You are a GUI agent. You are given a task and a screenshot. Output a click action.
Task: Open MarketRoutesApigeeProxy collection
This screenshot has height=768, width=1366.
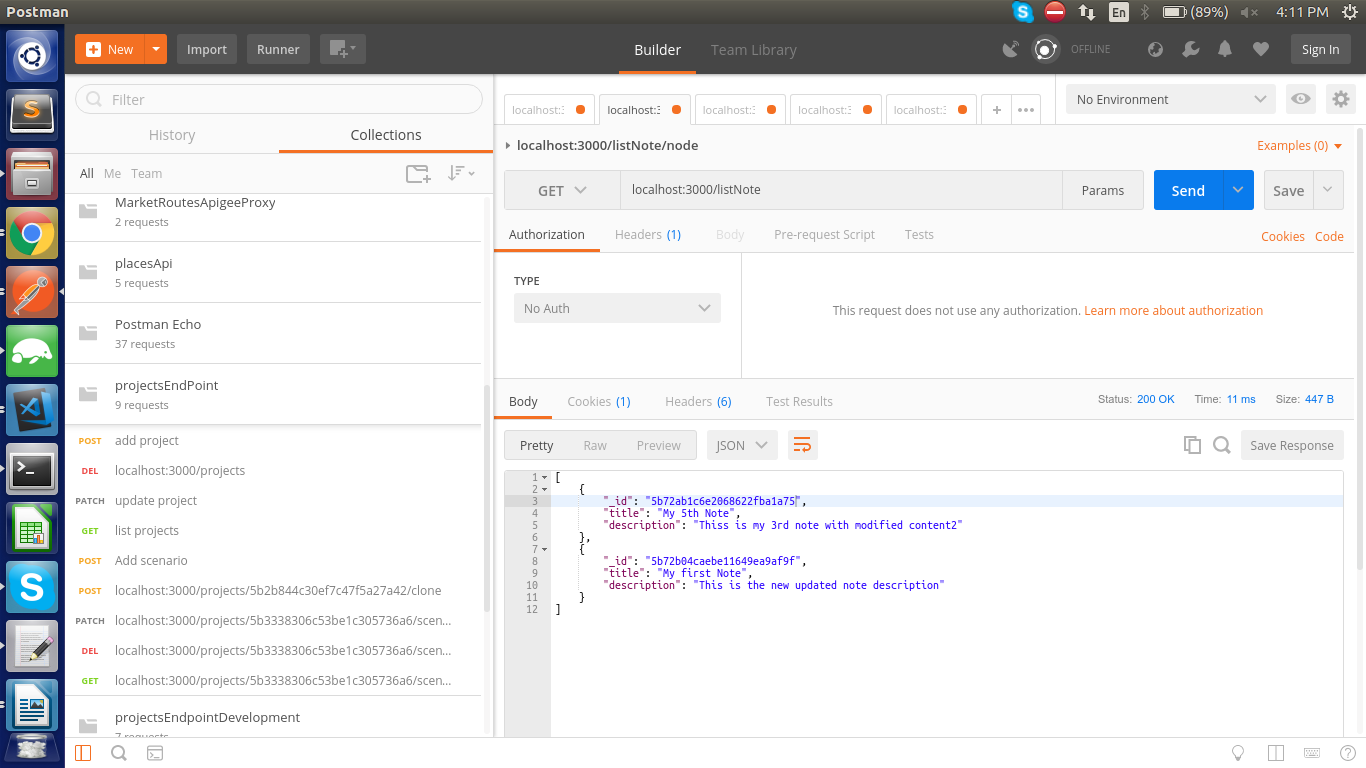tap(273, 211)
